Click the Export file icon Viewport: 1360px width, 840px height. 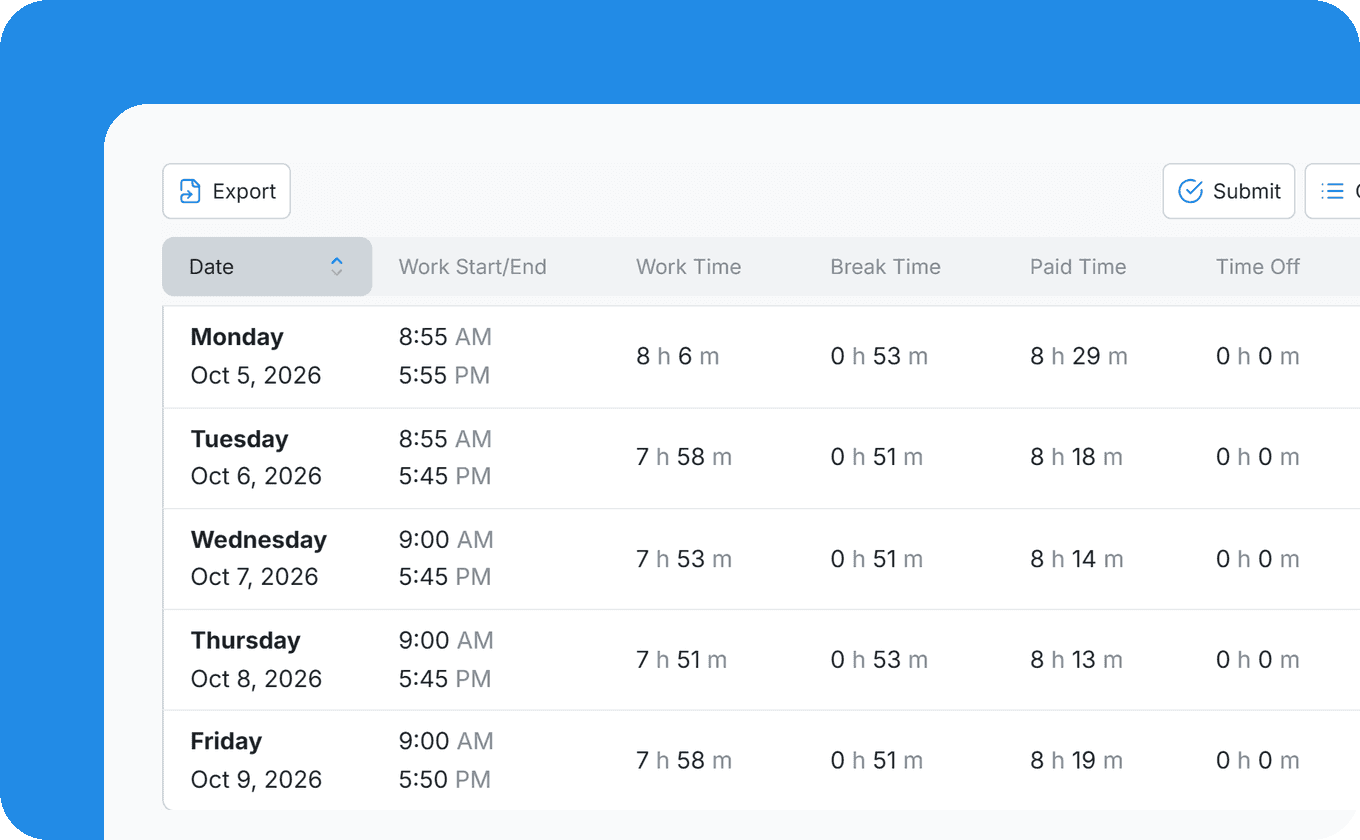point(190,191)
